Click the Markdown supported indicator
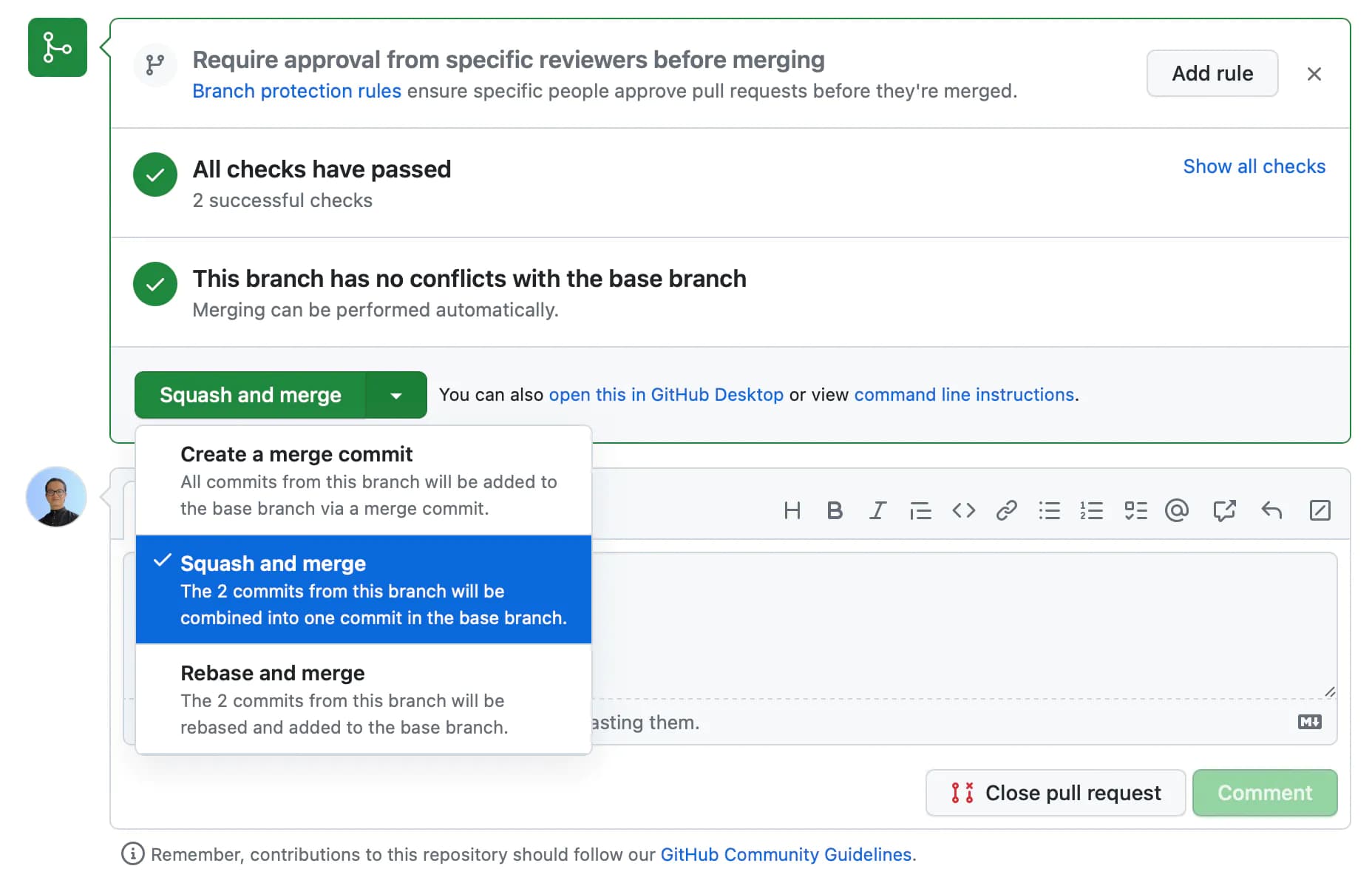 coord(1309,722)
